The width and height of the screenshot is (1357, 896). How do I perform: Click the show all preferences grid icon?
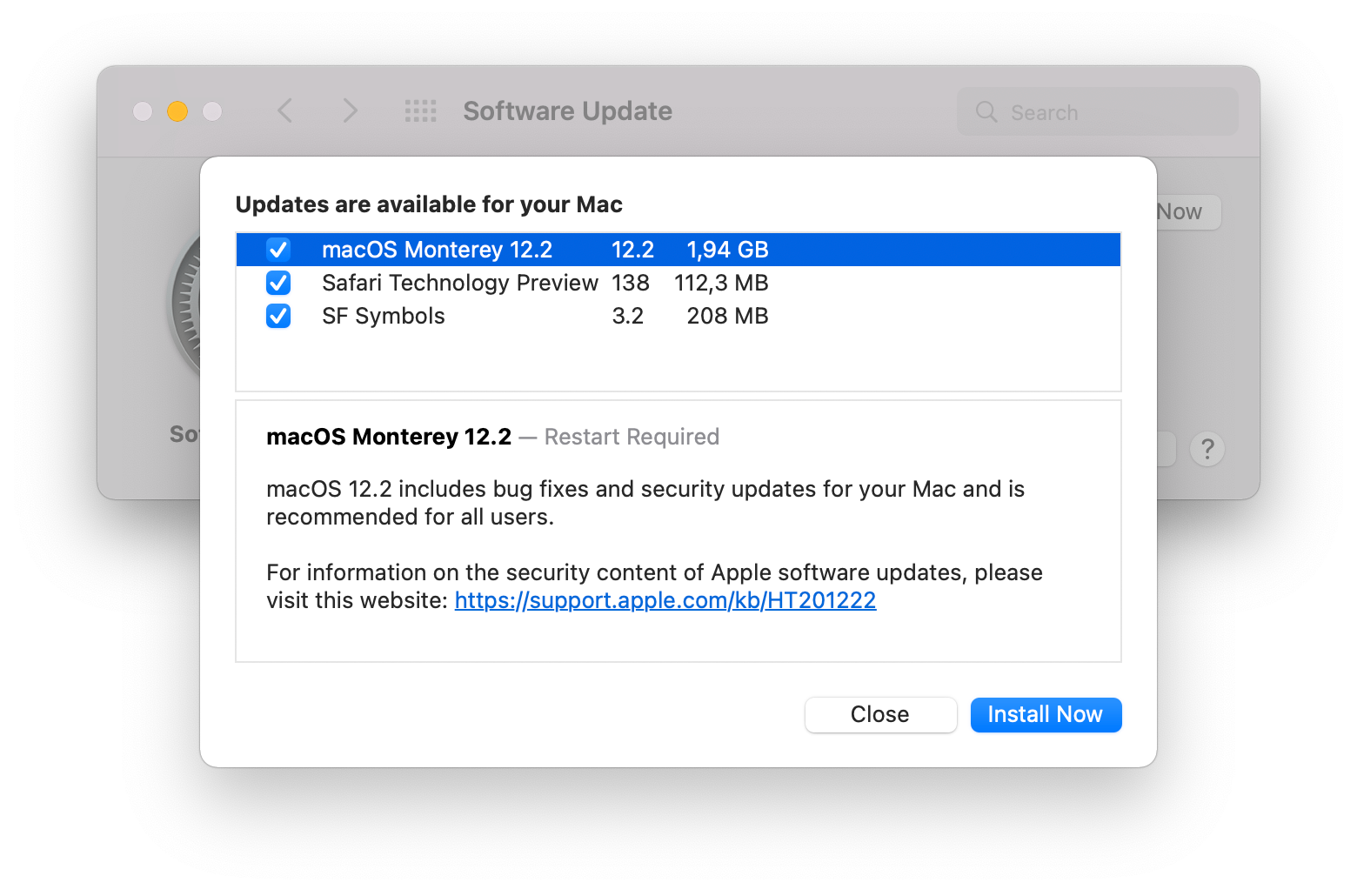pos(420,110)
